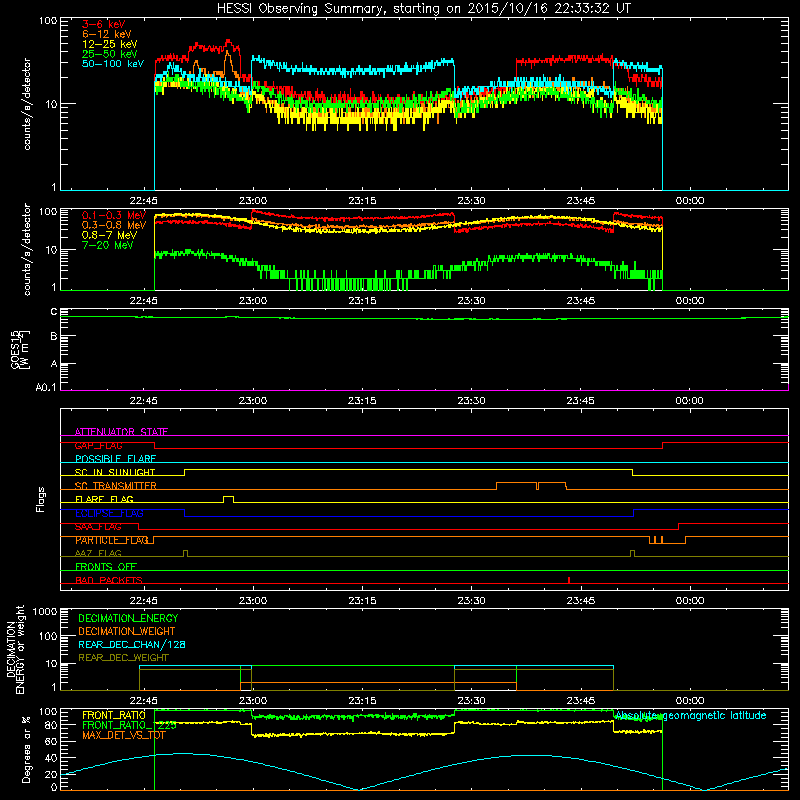Select the 3-6 keV legend label

click(x=103, y=24)
